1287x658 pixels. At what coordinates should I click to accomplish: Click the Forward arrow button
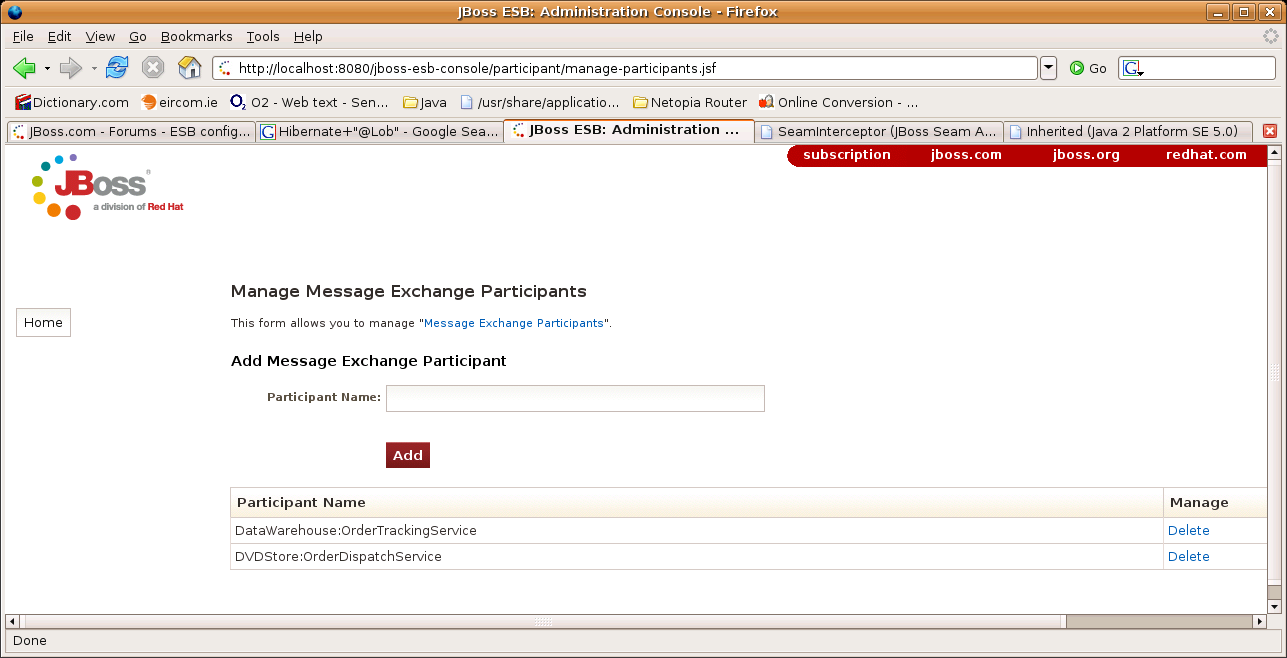tap(70, 68)
